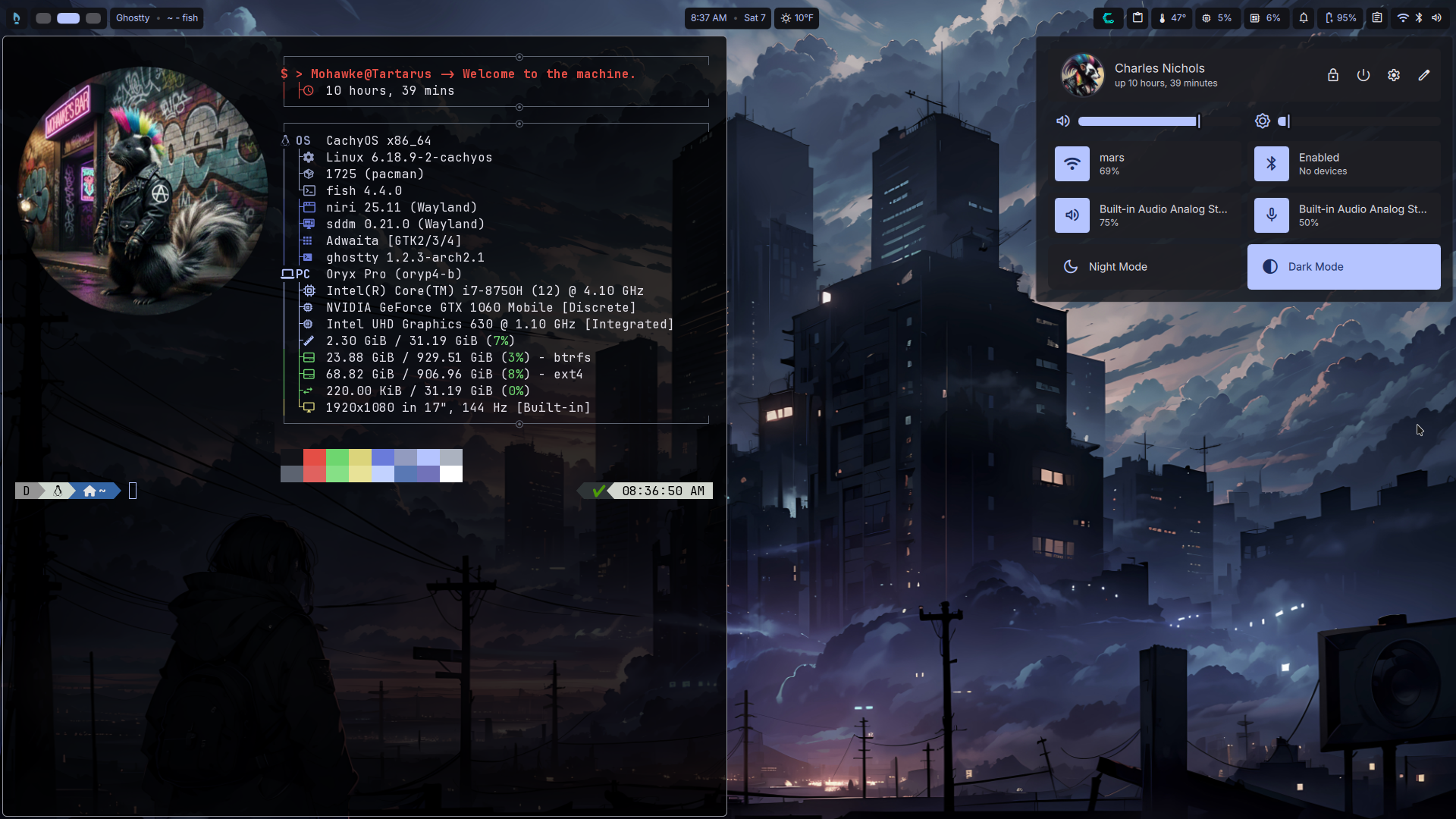Click the battery indicator showing 95%

(1339, 17)
